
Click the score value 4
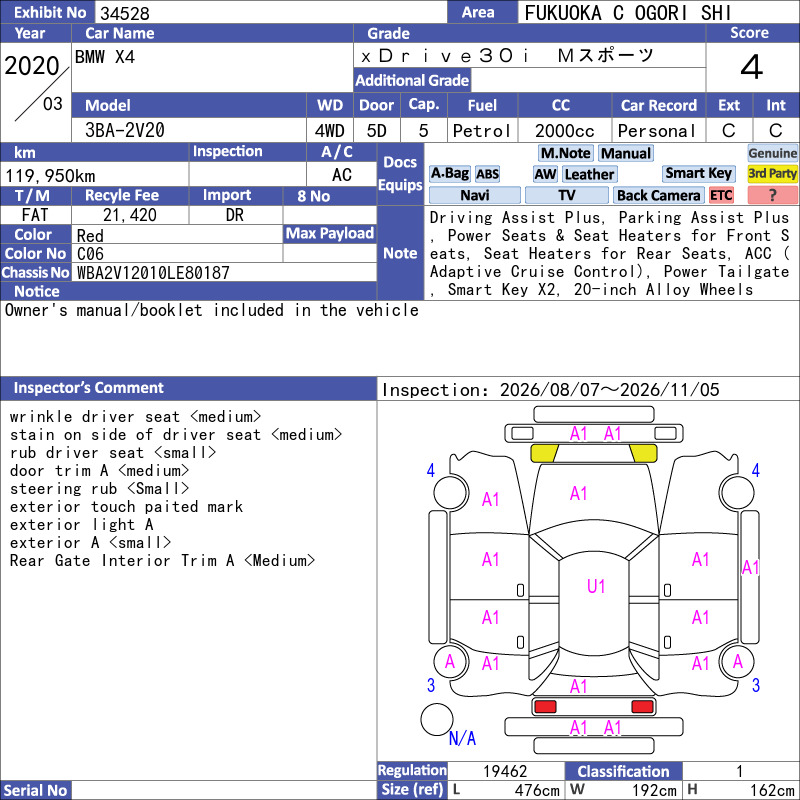pos(752,67)
